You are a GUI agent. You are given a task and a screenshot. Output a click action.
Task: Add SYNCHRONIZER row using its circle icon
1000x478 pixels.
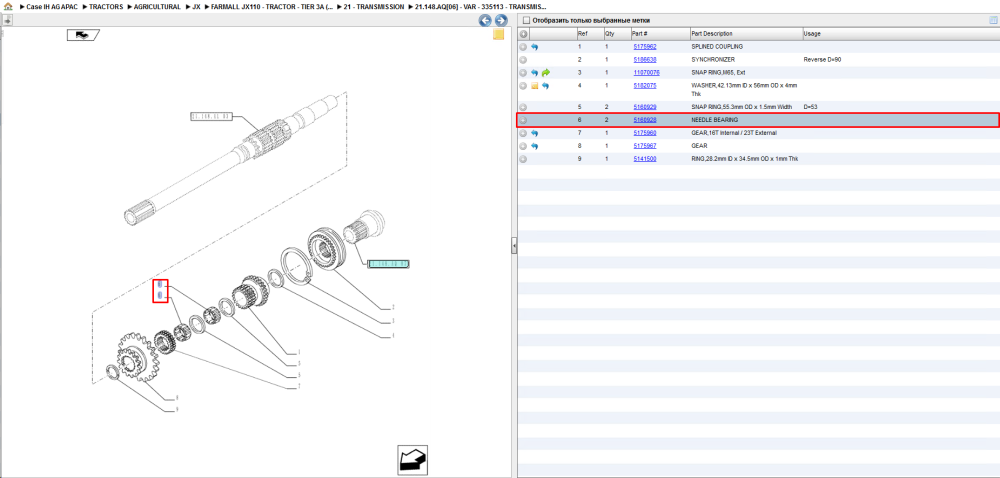tap(523, 60)
